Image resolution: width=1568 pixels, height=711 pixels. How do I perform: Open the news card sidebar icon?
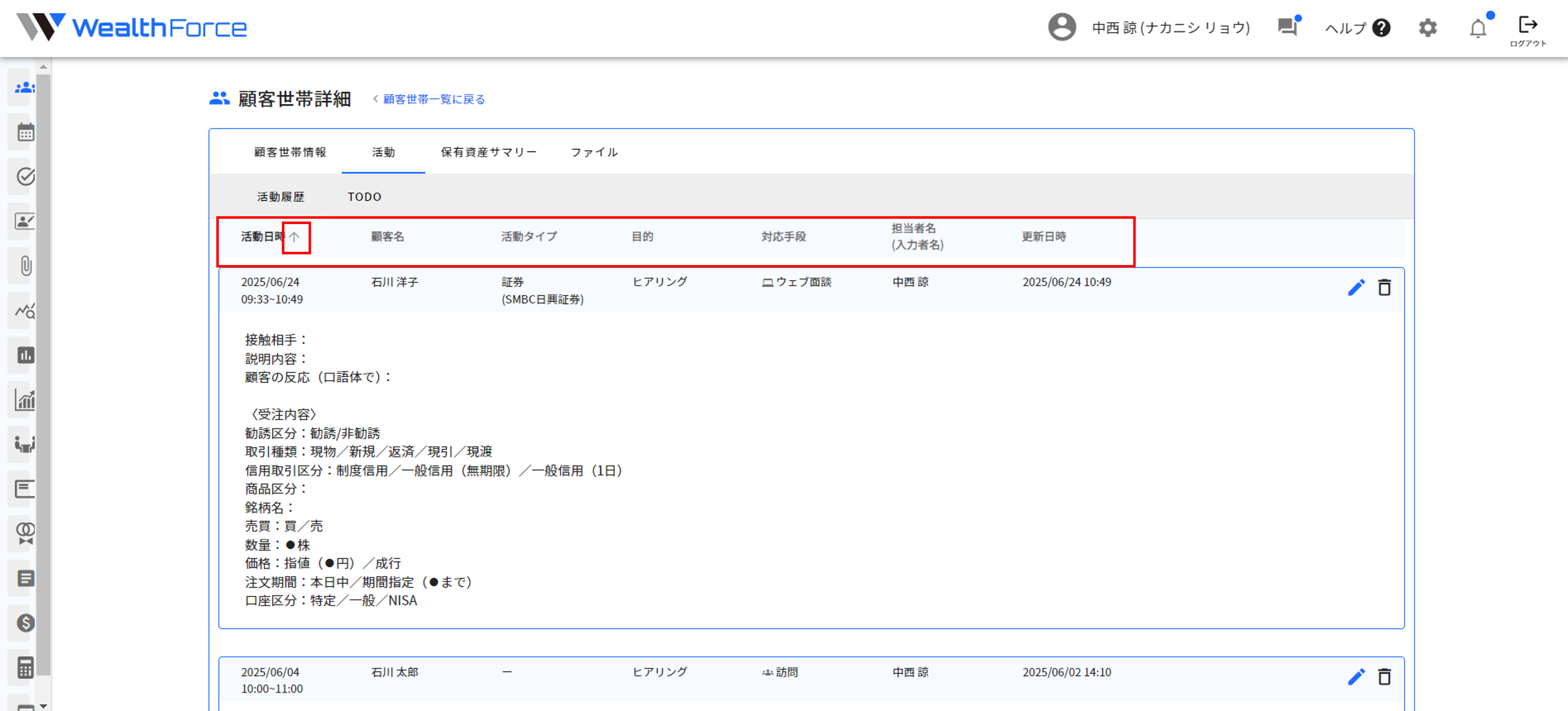pos(24,489)
